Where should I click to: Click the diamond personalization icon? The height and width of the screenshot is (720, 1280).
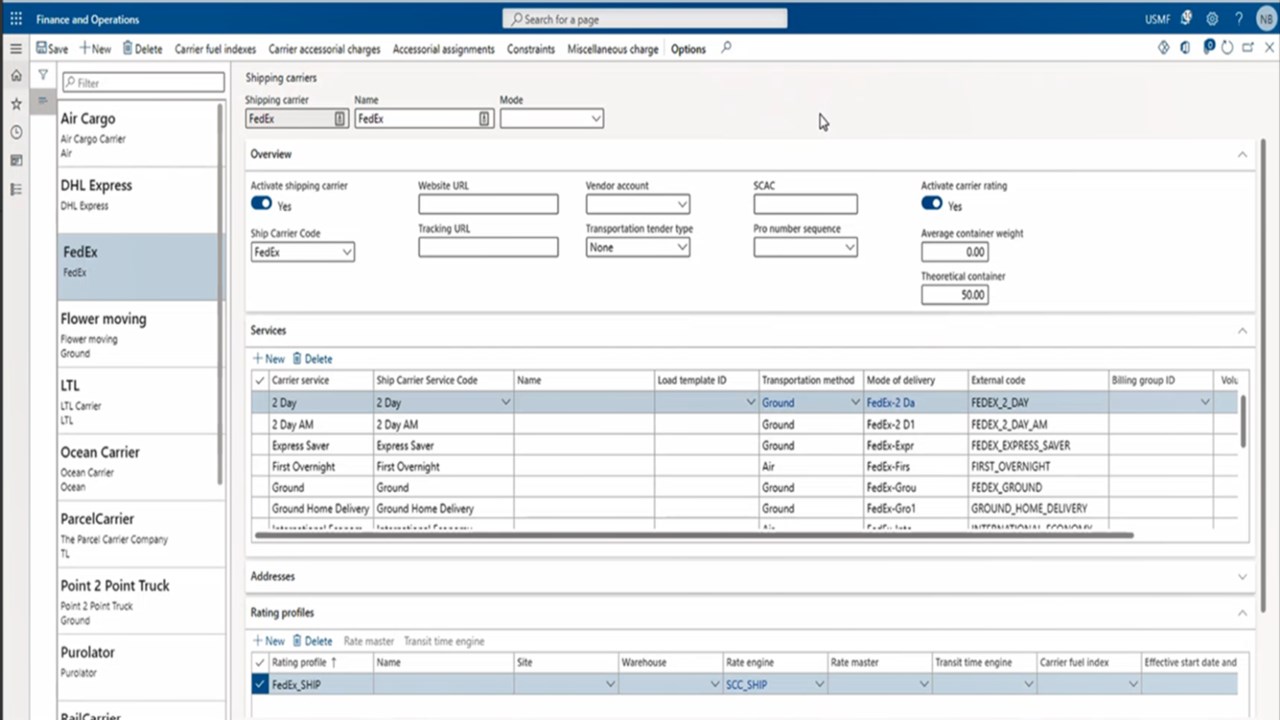pyautogui.click(x=1164, y=47)
